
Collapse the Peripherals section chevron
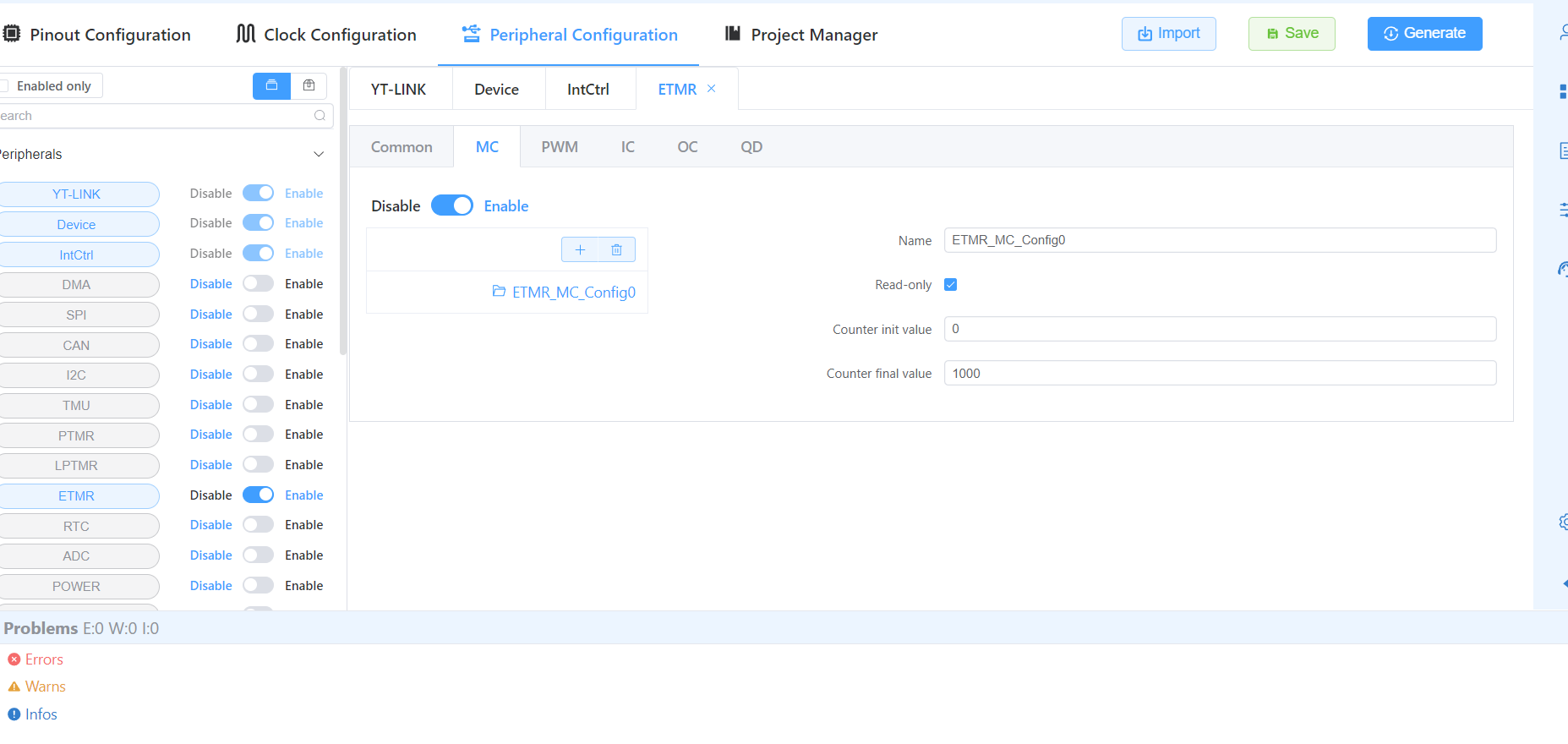click(x=319, y=154)
